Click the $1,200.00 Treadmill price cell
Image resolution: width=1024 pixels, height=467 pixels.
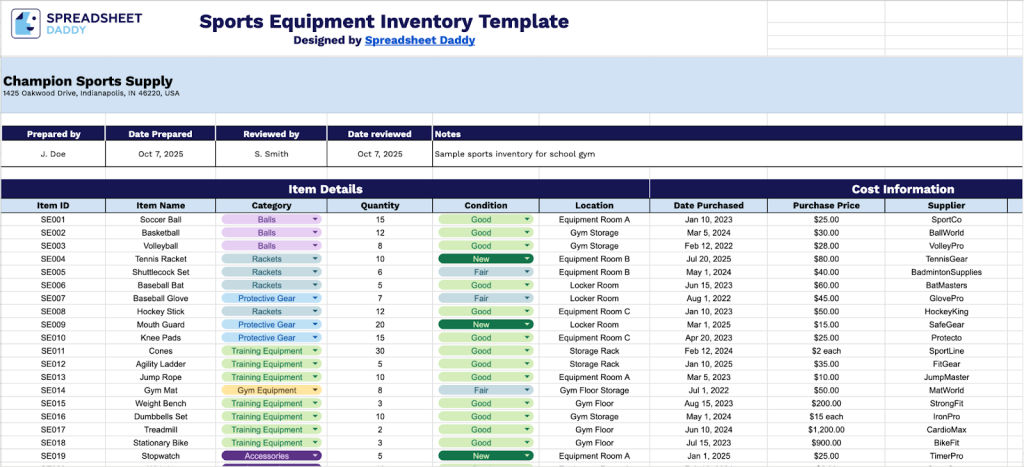coord(826,430)
